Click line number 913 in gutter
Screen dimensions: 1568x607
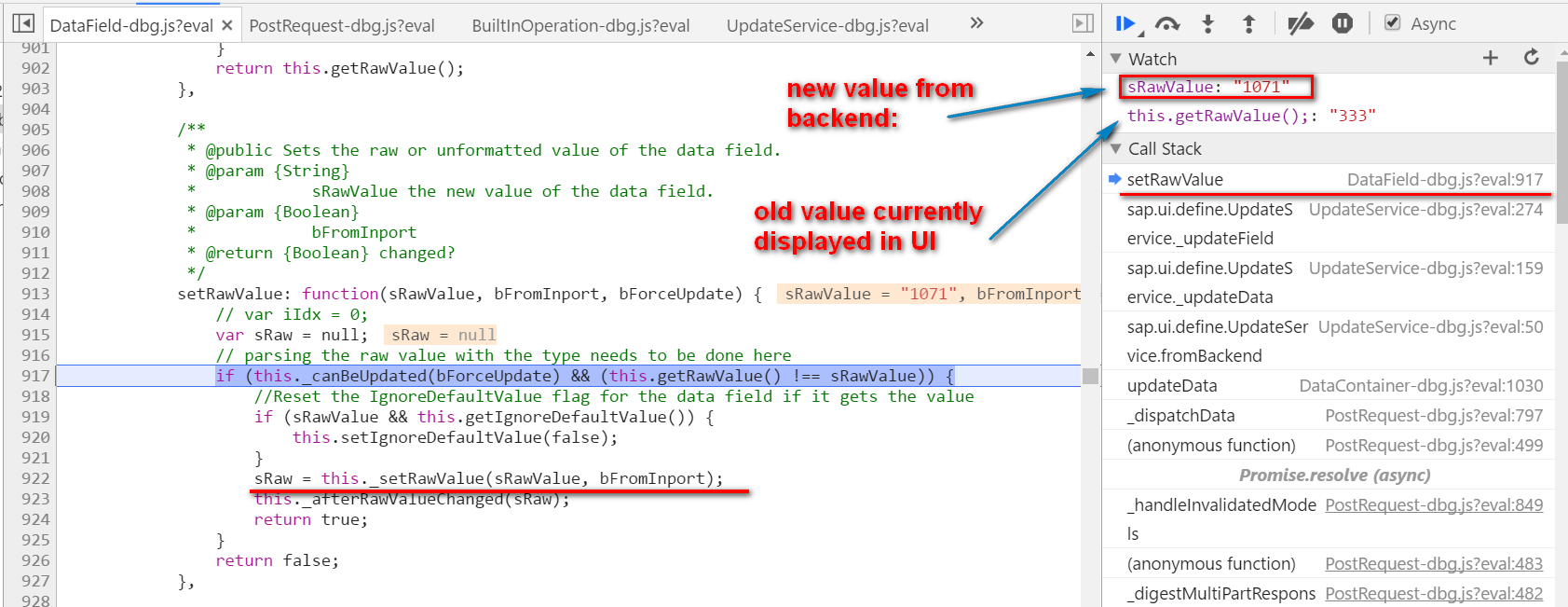[x=35, y=294]
